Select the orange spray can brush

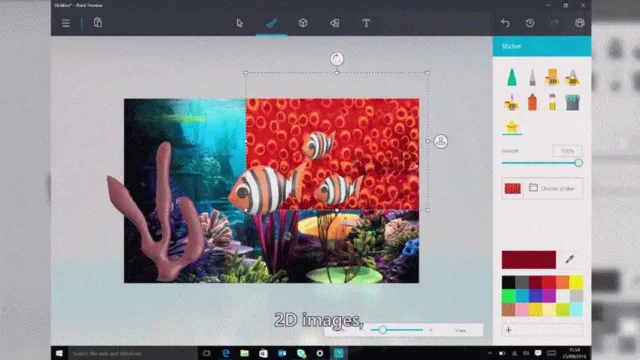[532, 102]
